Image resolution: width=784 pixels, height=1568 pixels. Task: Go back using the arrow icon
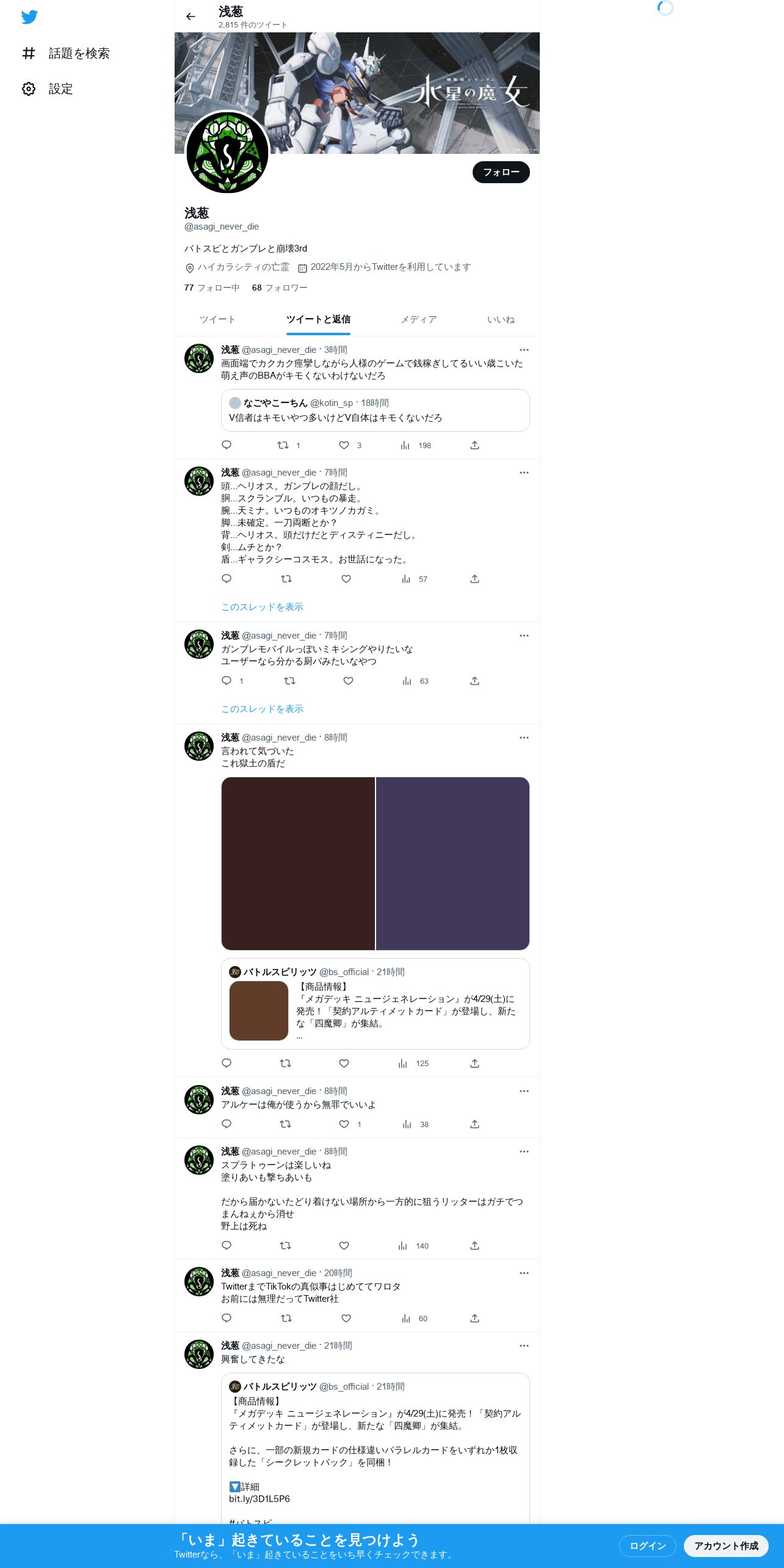(x=191, y=16)
